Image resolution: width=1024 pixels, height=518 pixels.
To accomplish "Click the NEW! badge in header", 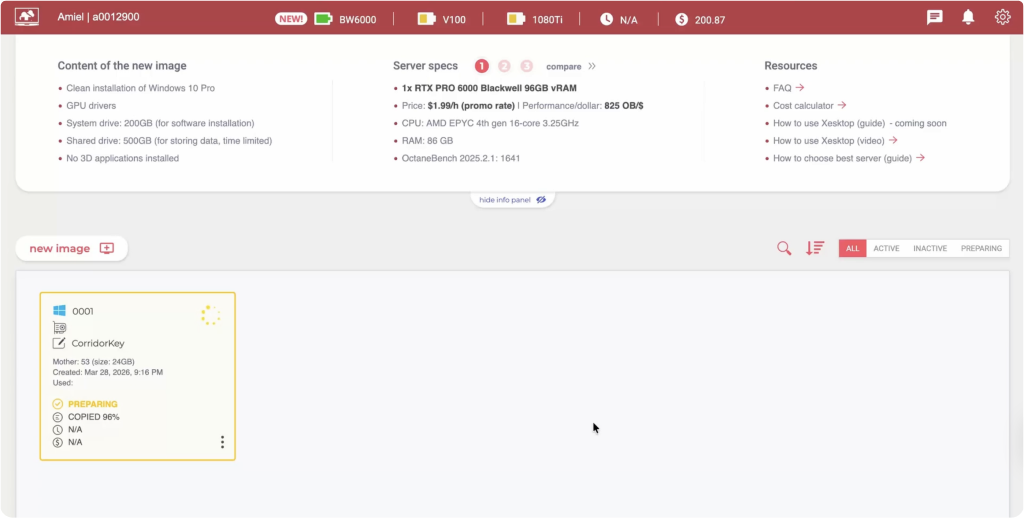I will tap(291, 19).
